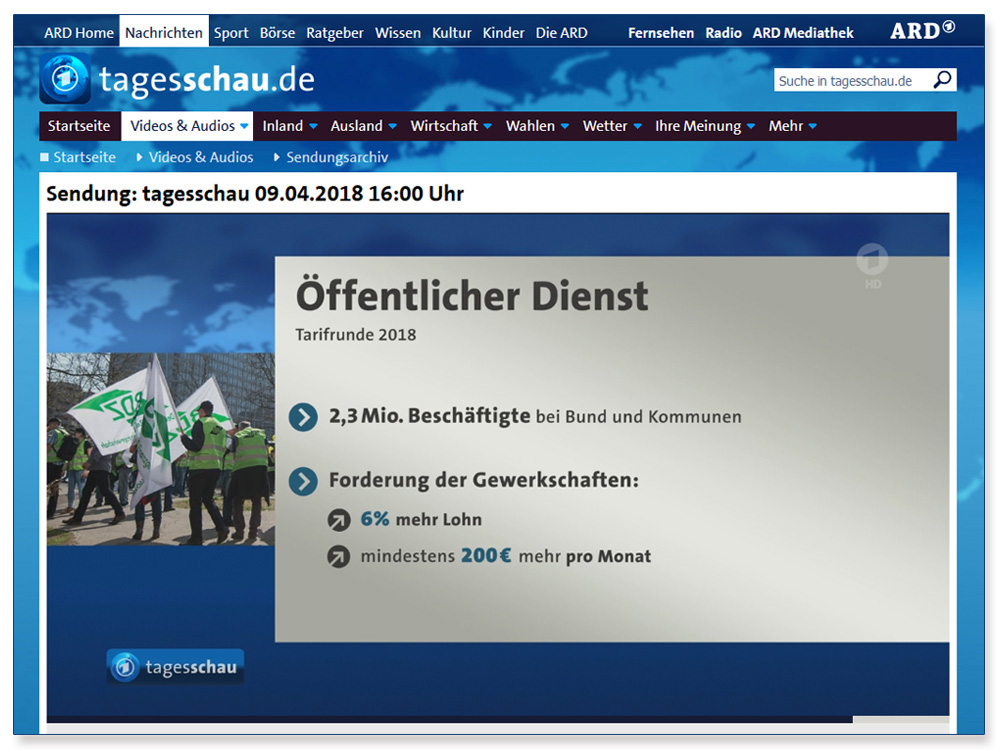Image resolution: width=1000 pixels, height=755 pixels.
Task: Click arrow icon beside '6% mehr Lohn'
Action: click(339, 520)
